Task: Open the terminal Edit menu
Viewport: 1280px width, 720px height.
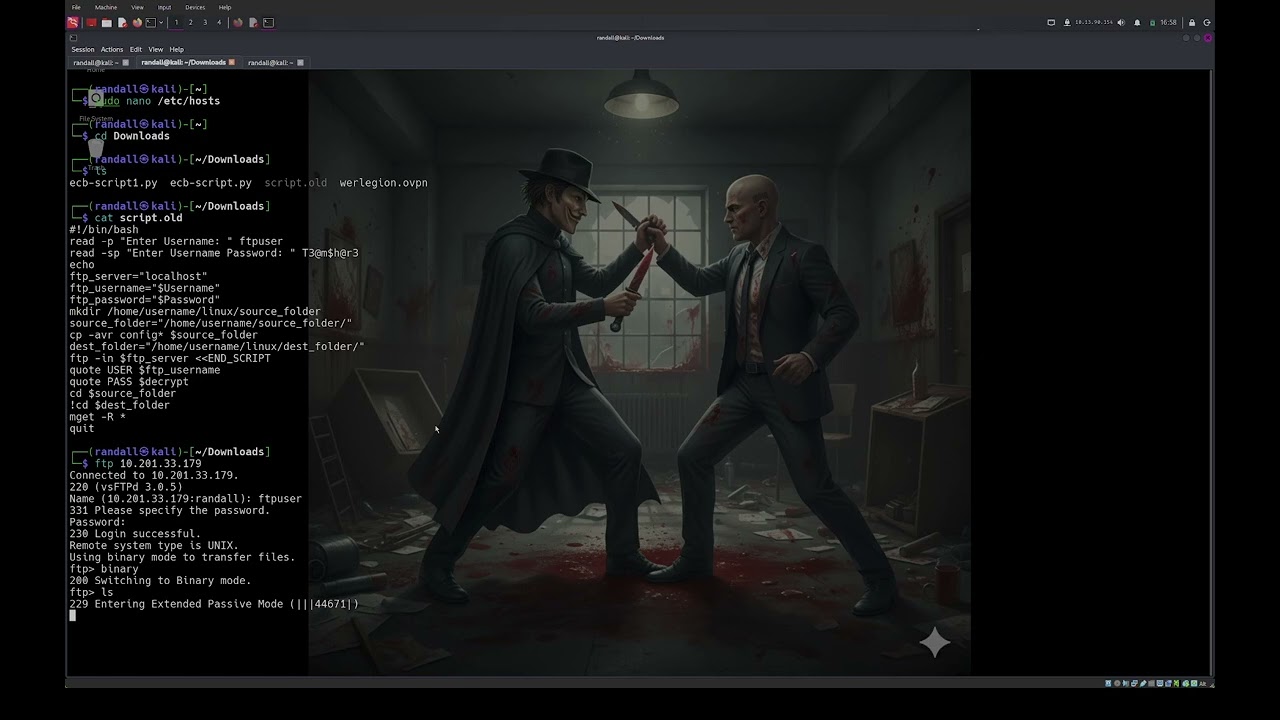Action: point(136,49)
